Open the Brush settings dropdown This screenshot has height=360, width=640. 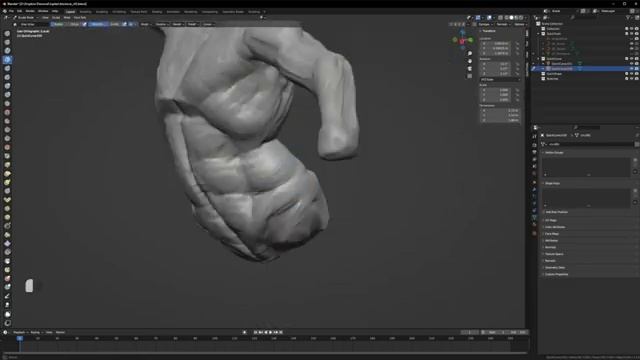point(145,24)
